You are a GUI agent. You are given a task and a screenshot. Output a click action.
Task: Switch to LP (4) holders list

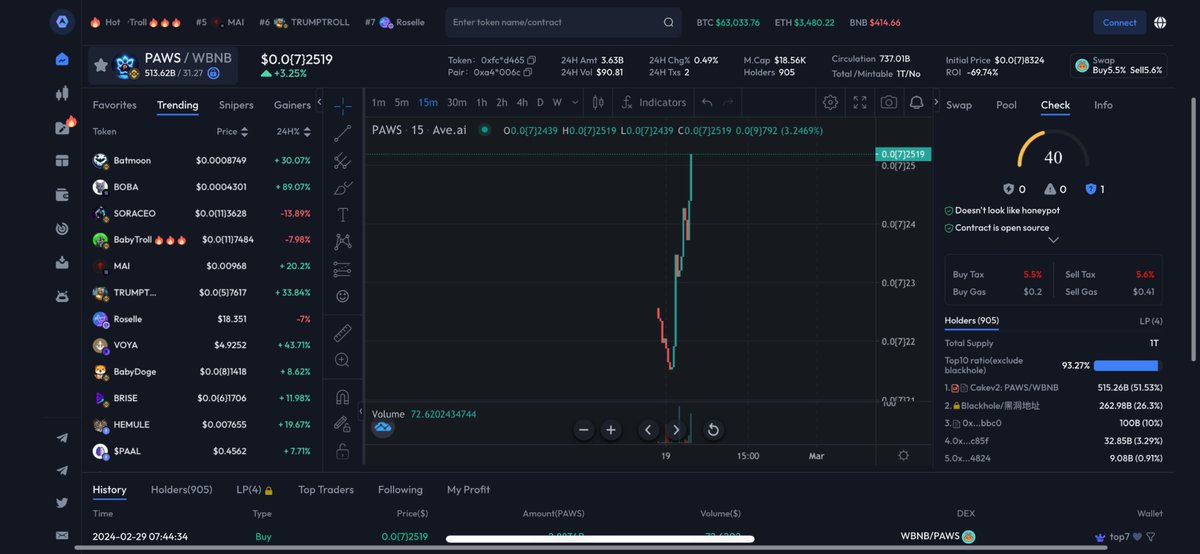pos(1151,321)
